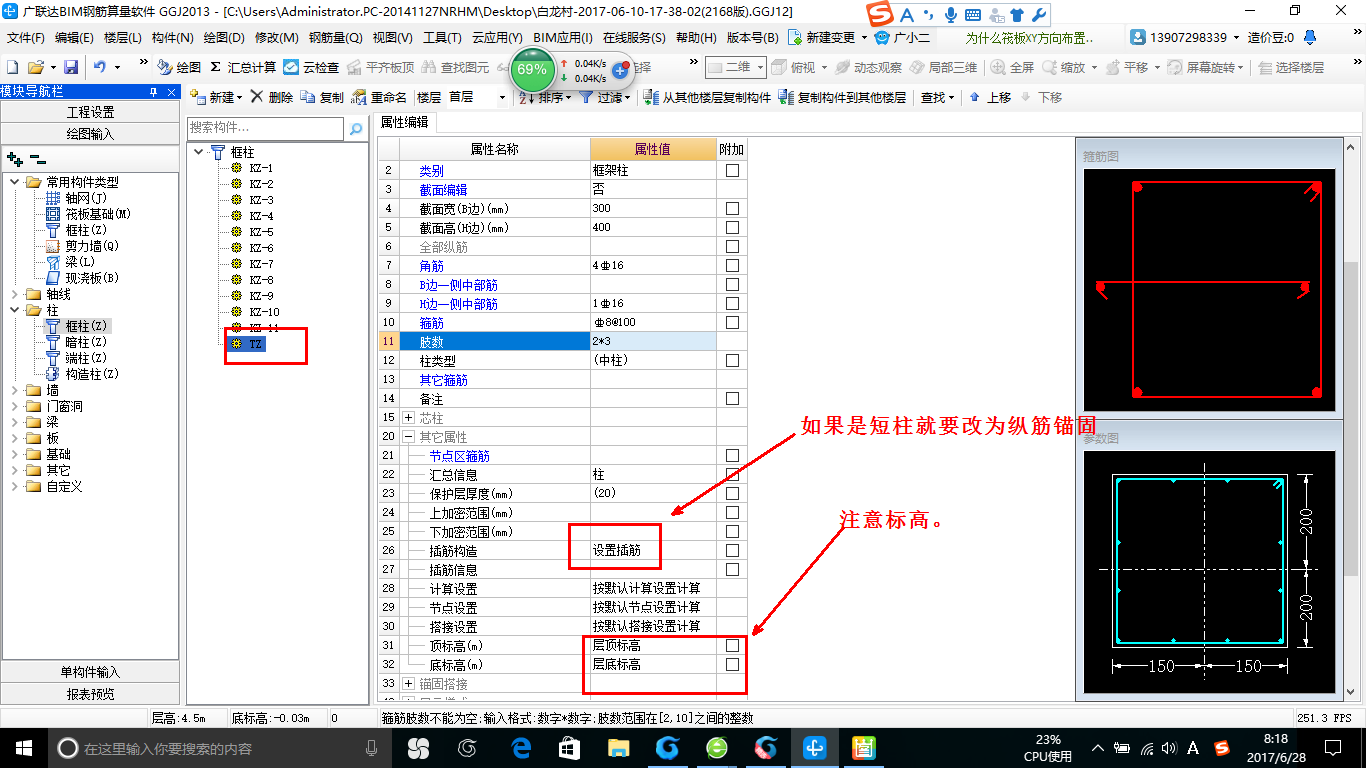The width and height of the screenshot is (1366, 768).
Task: Click 选择楼层 select floor tool
Action: coord(1291,67)
